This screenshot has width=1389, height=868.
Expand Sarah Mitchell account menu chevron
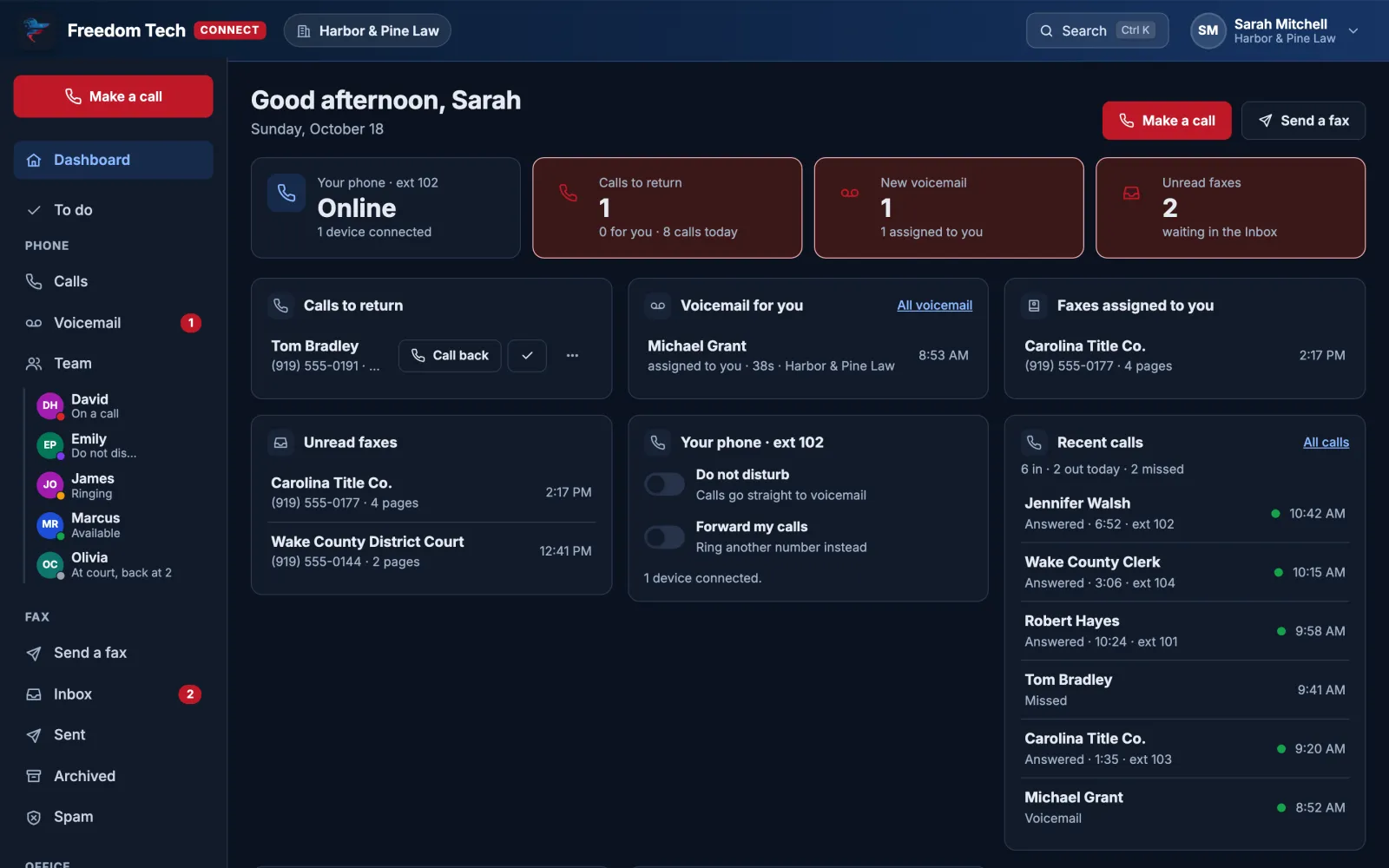coord(1353,30)
